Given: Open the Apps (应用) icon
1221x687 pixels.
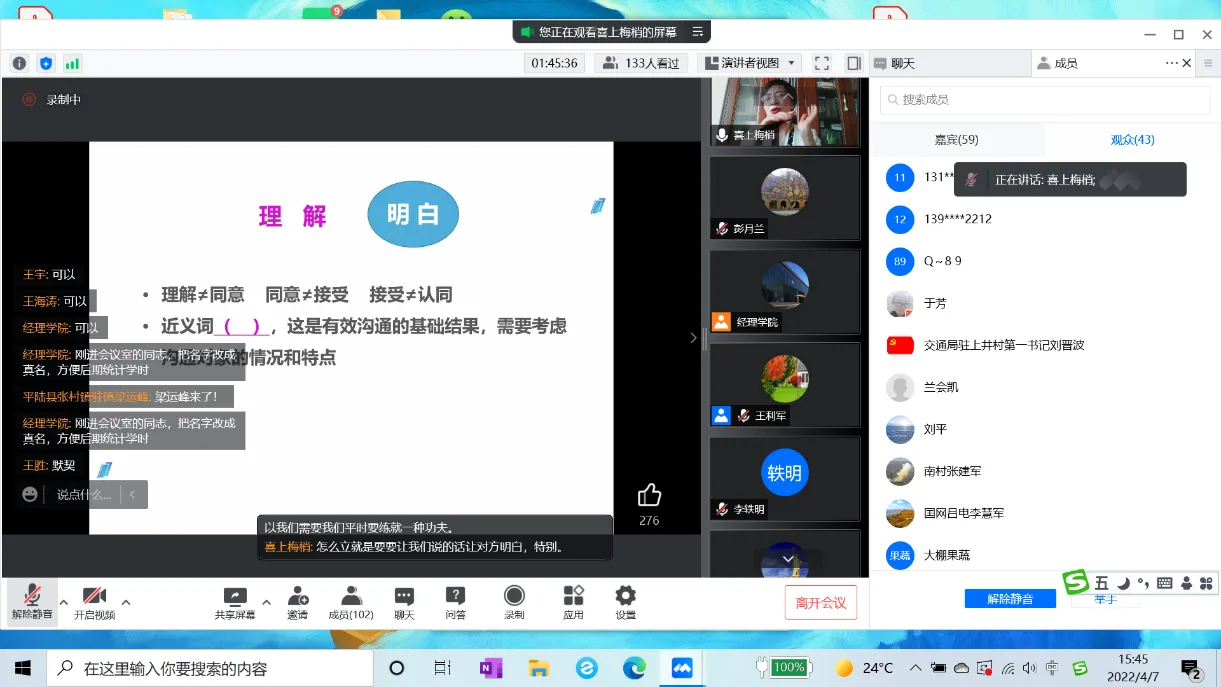Looking at the screenshot, I should [573, 602].
